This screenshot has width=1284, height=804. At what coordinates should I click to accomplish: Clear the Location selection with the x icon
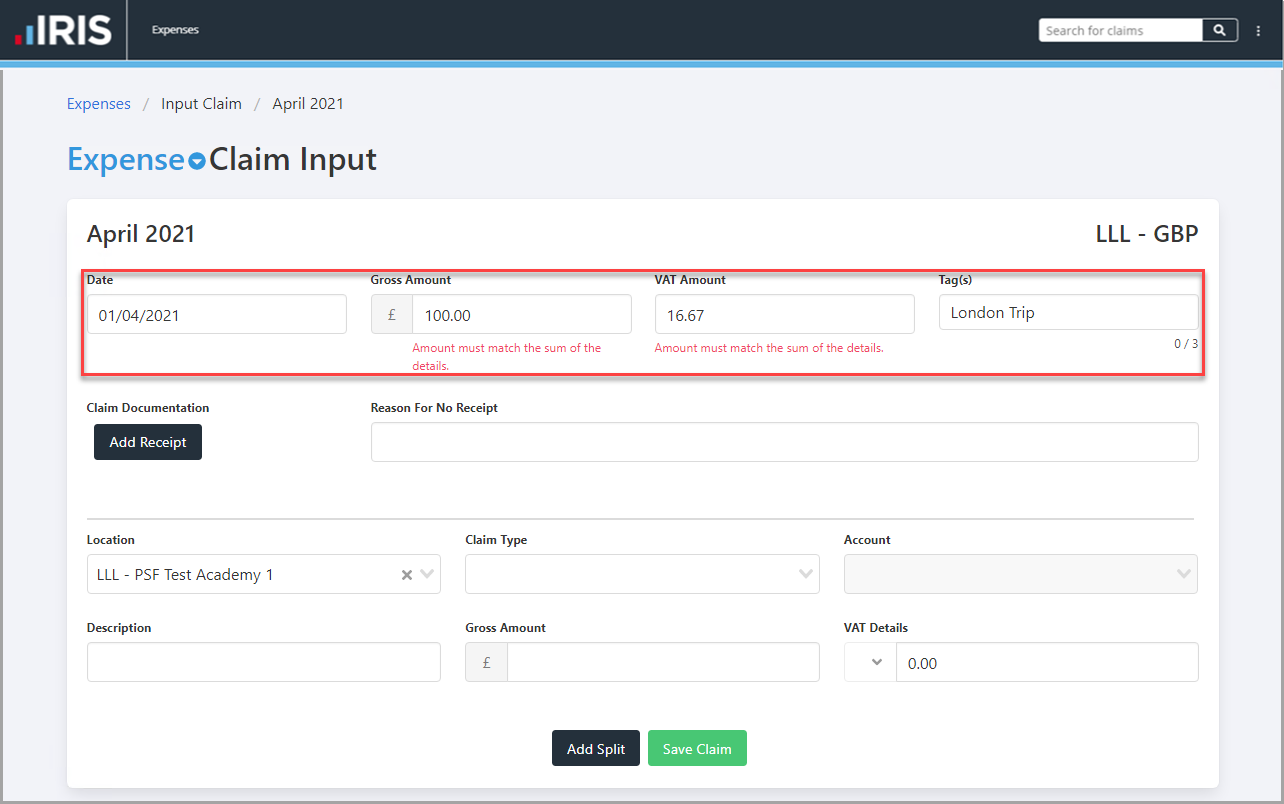click(407, 575)
